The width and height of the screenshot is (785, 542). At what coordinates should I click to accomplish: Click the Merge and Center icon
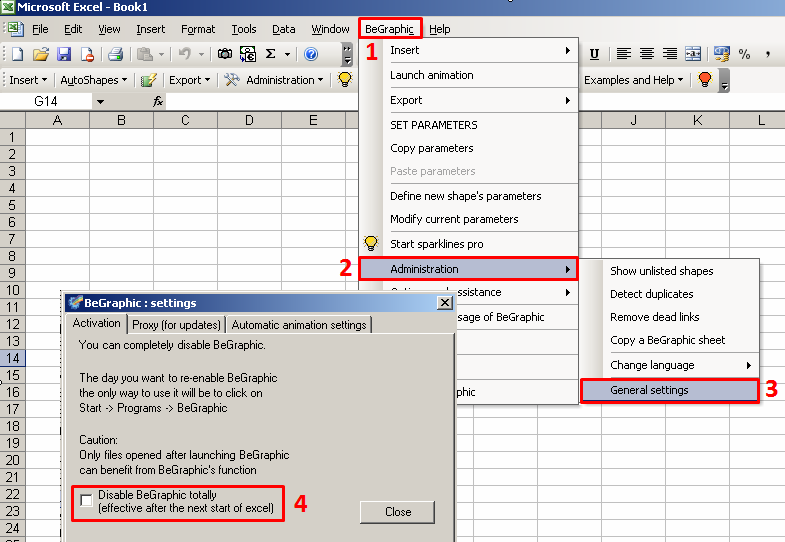pyautogui.click(x=693, y=54)
